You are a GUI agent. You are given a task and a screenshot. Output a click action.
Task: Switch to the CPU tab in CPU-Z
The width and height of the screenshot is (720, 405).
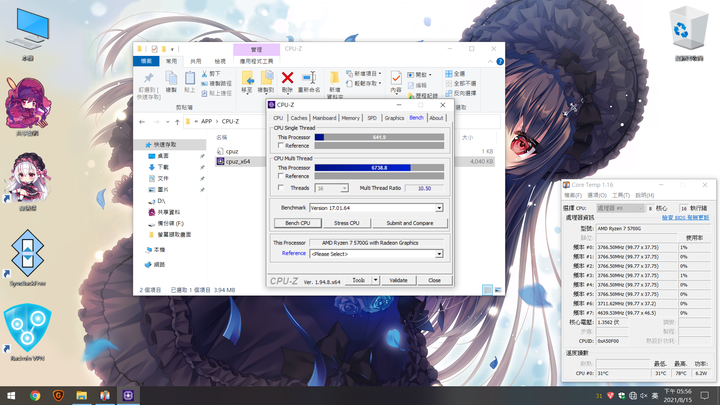coord(278,118)
